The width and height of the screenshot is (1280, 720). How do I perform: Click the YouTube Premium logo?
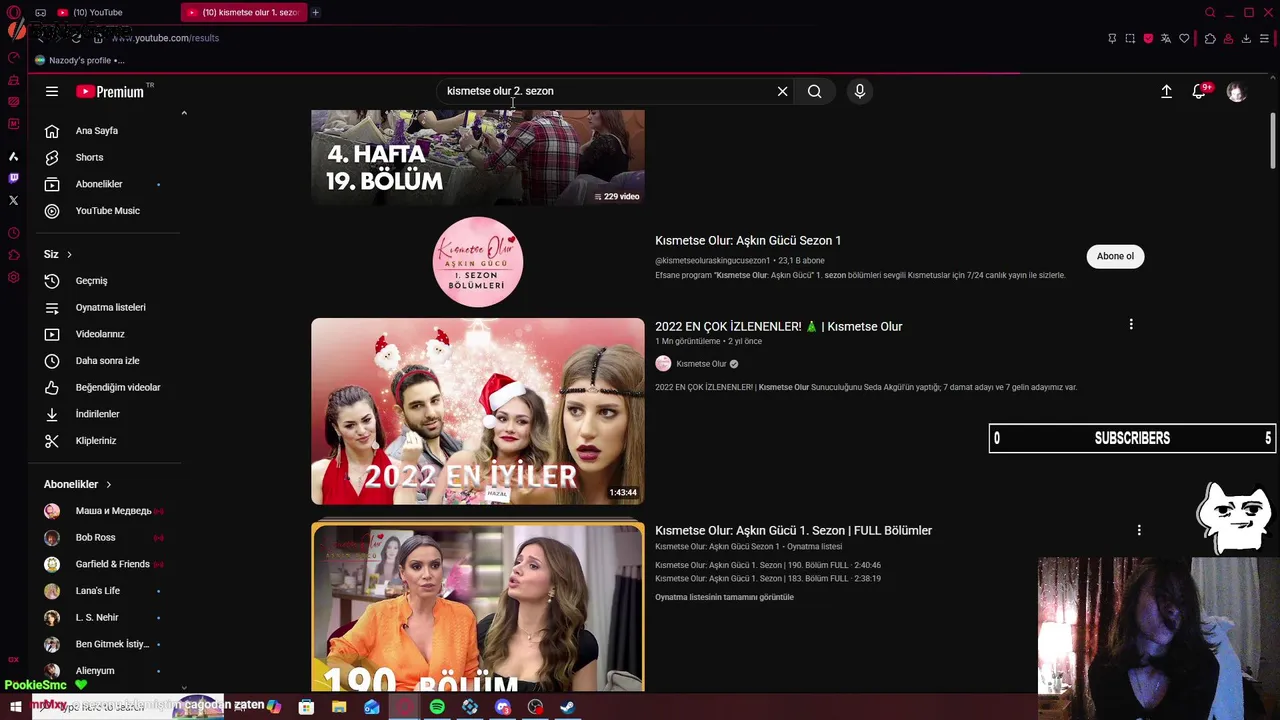[x=110, y=91]
